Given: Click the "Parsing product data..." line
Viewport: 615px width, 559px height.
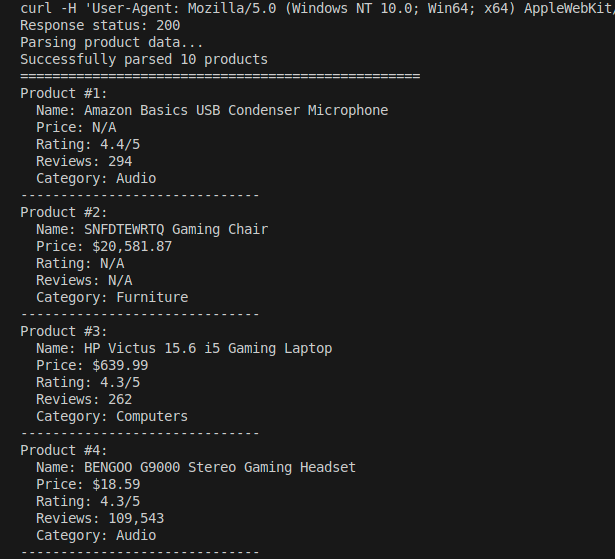Looking at the screenshot, I should pos(112,42).
